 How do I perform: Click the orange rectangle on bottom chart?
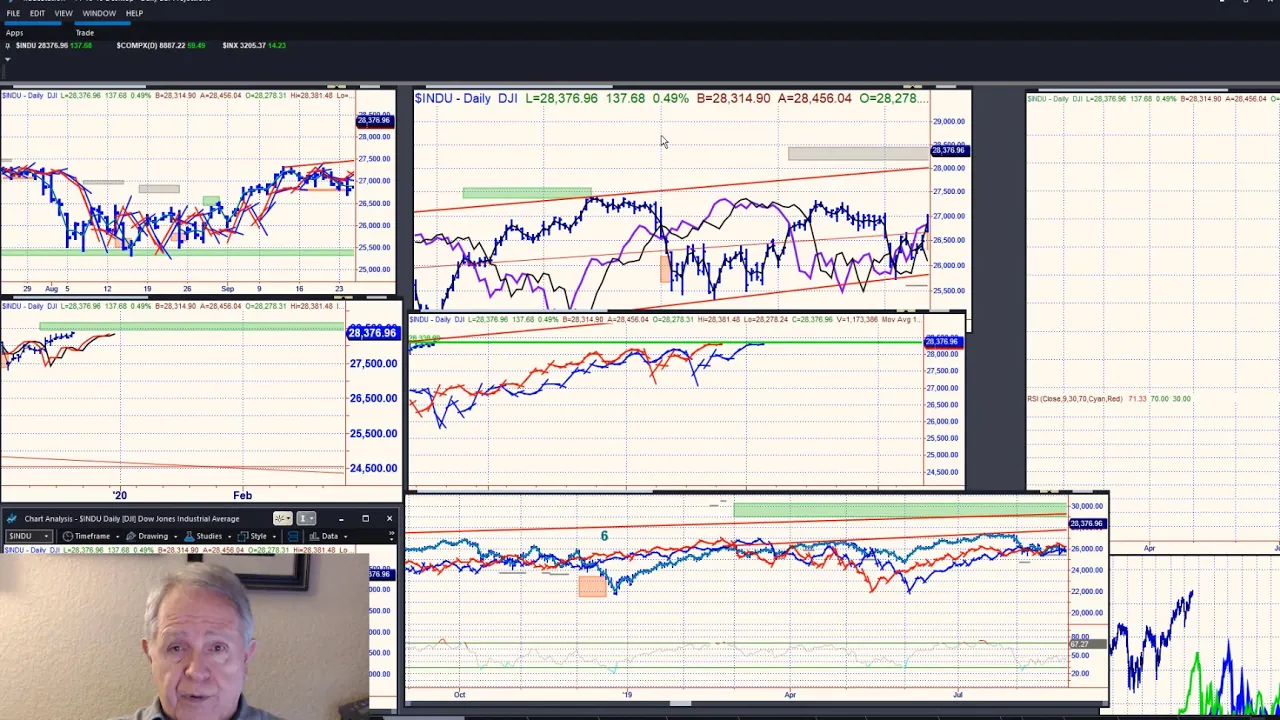592,588
